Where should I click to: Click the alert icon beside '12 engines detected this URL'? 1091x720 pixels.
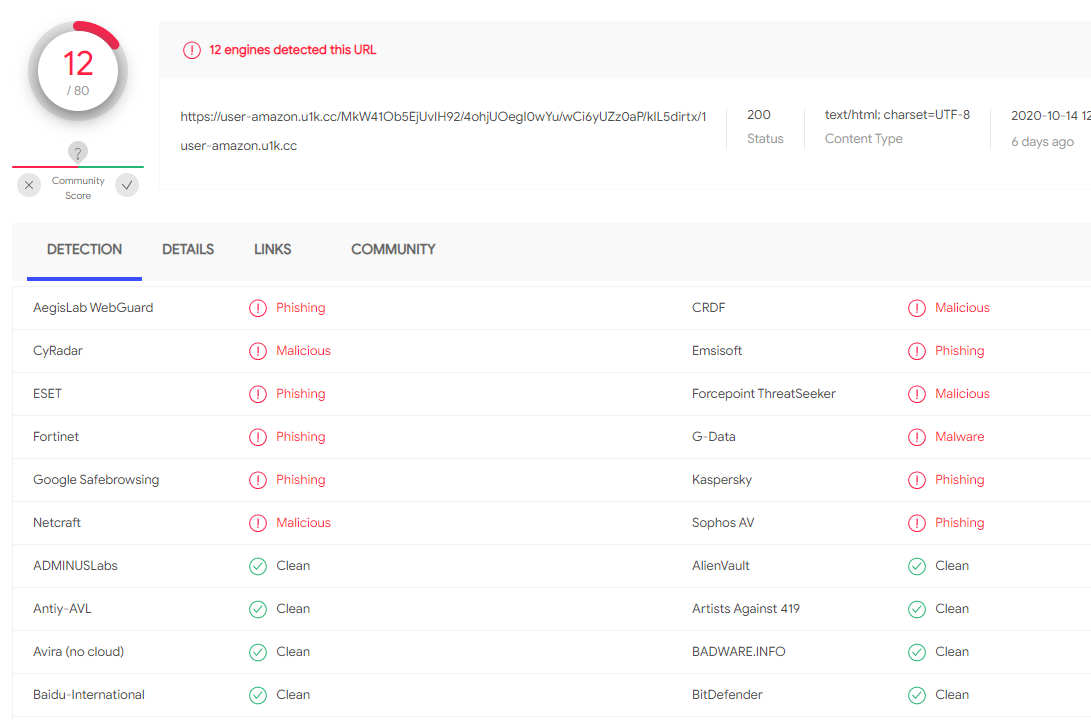click(192, 50)
